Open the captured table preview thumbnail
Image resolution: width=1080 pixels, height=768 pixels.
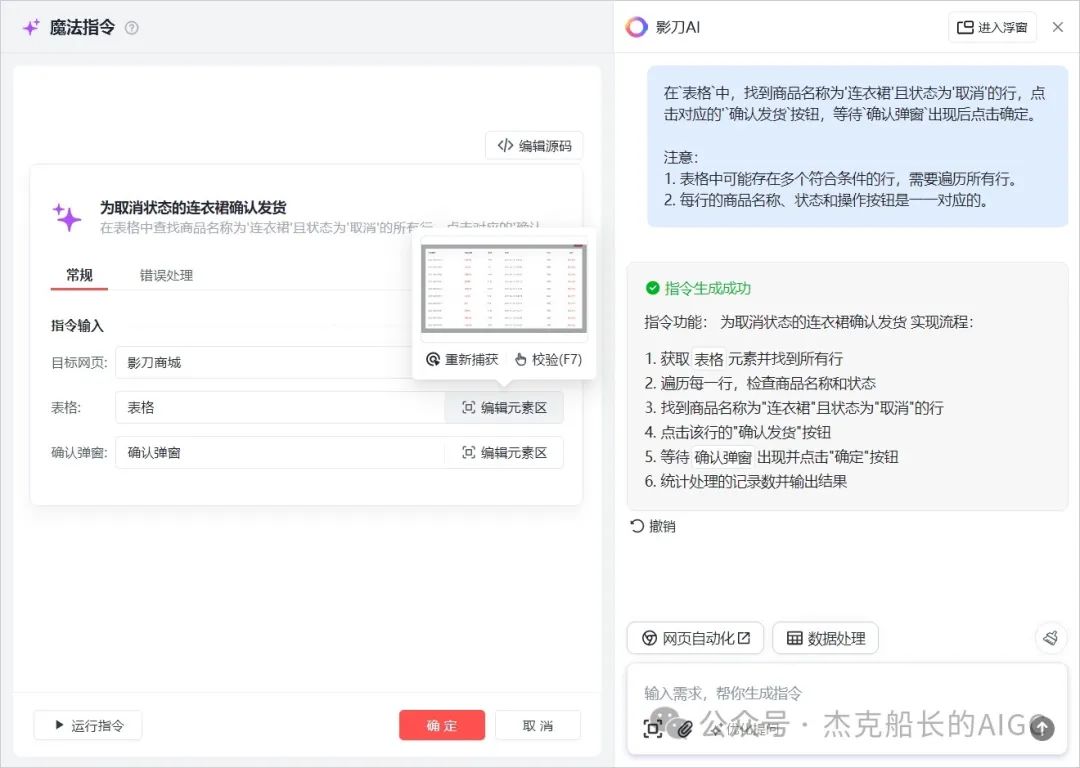pyautogui.click(x=504, y=289)
